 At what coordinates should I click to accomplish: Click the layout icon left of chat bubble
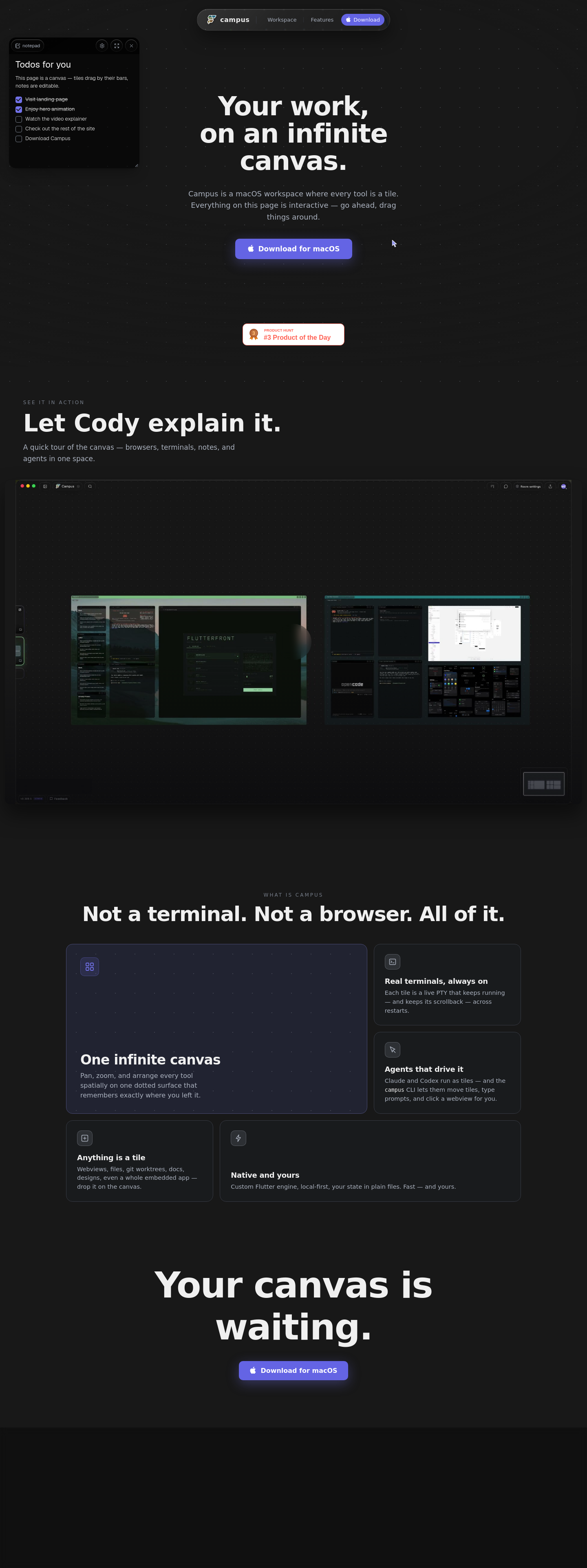492,486
